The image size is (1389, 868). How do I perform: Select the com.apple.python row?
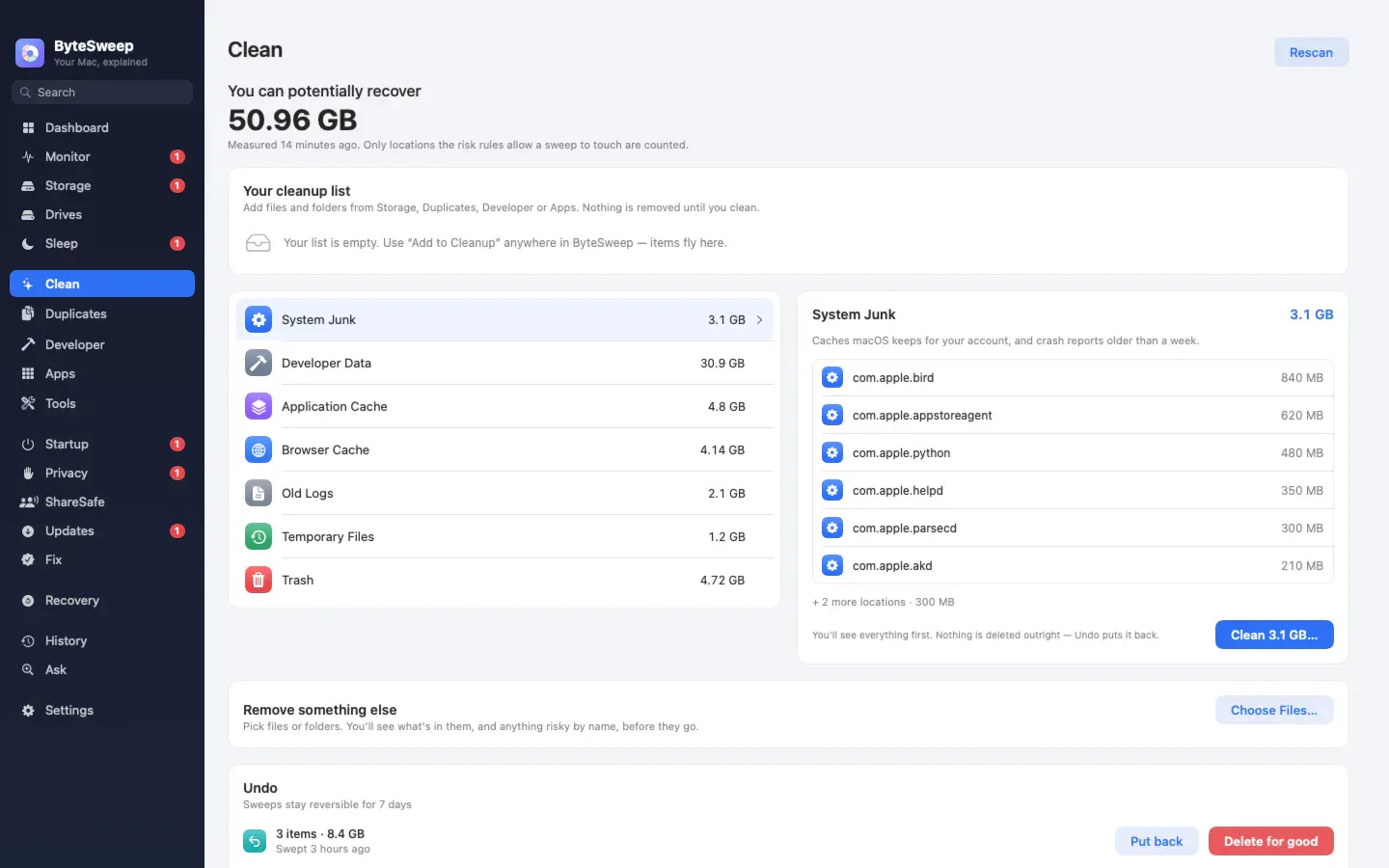click(x=1073, y=452)
